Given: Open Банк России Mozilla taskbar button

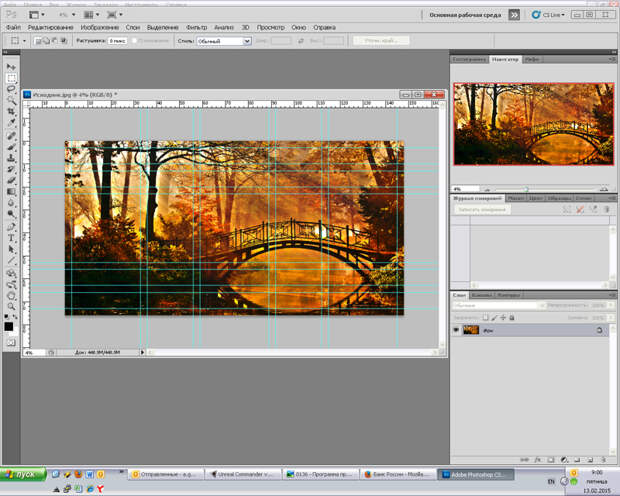Looking at the screenshot, I should coord(398,474).
